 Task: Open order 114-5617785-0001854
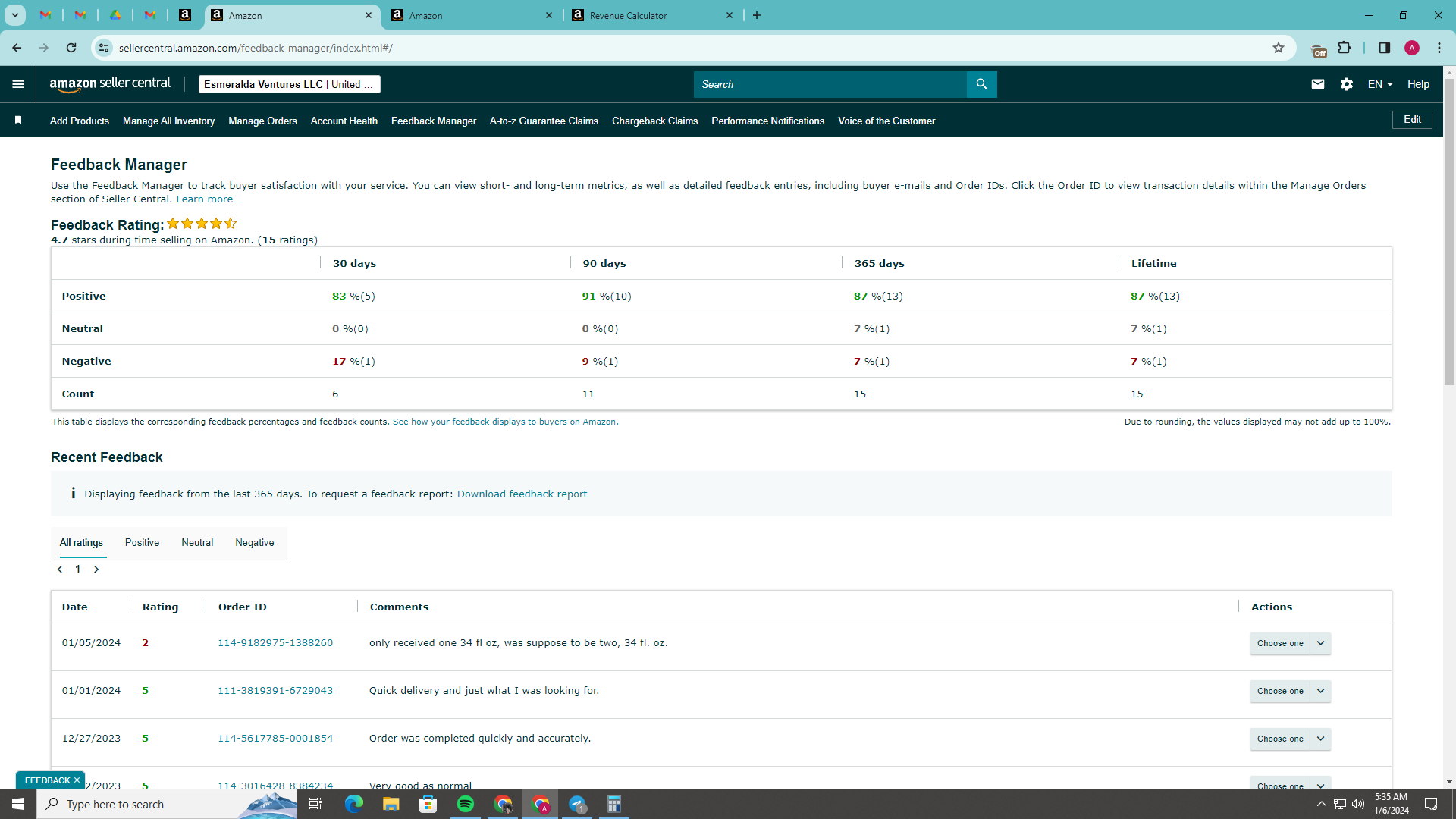pyautogui.click(x=275, y=739)
